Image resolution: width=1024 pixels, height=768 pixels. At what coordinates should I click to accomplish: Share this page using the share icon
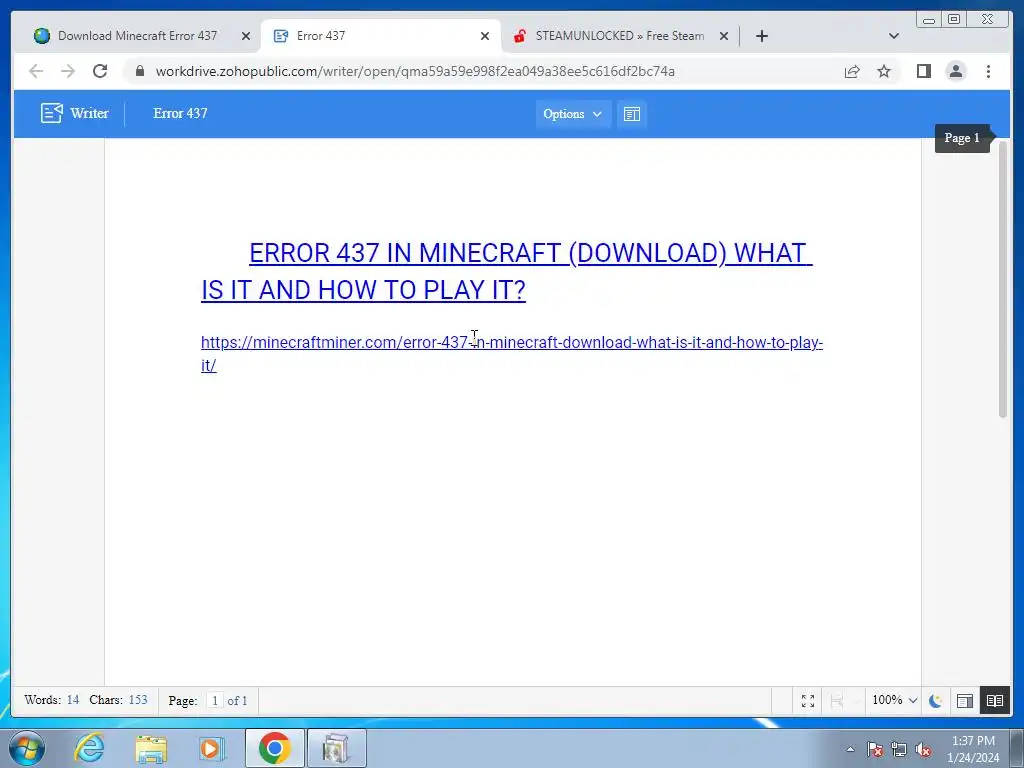[852, 71]
